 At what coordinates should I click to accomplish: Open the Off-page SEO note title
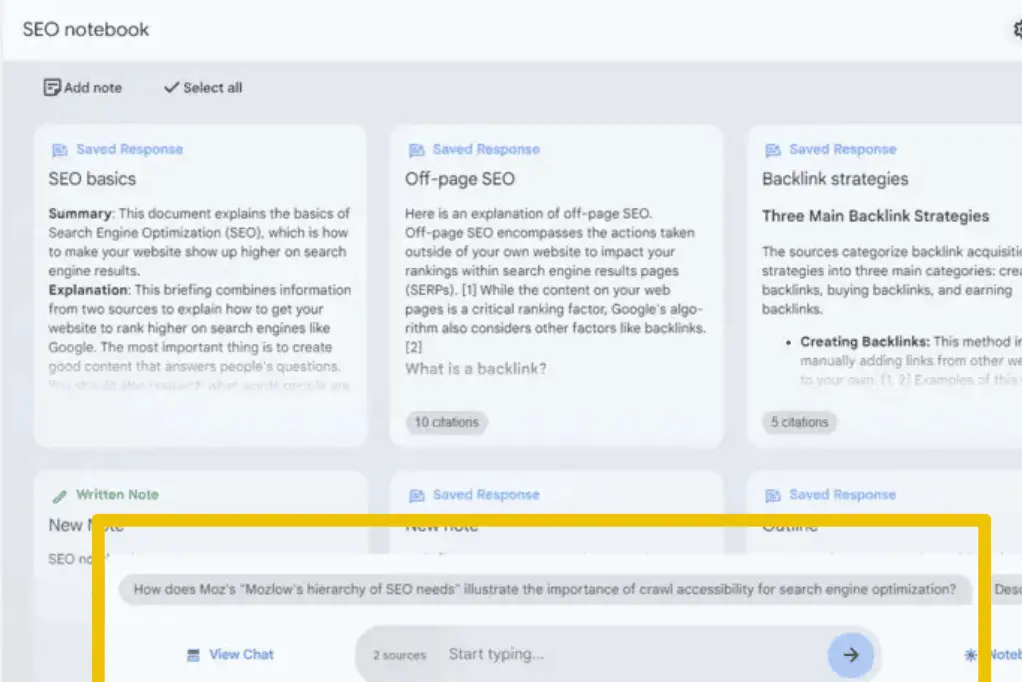click(x=459, y=180)
